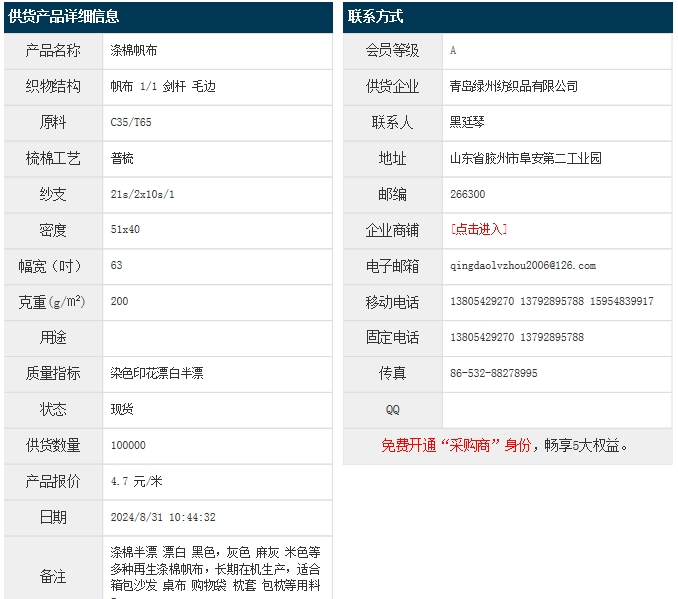Click the product name value 涤棉帆布
This screenshot has height=599, width=678.
click(133, 50)
